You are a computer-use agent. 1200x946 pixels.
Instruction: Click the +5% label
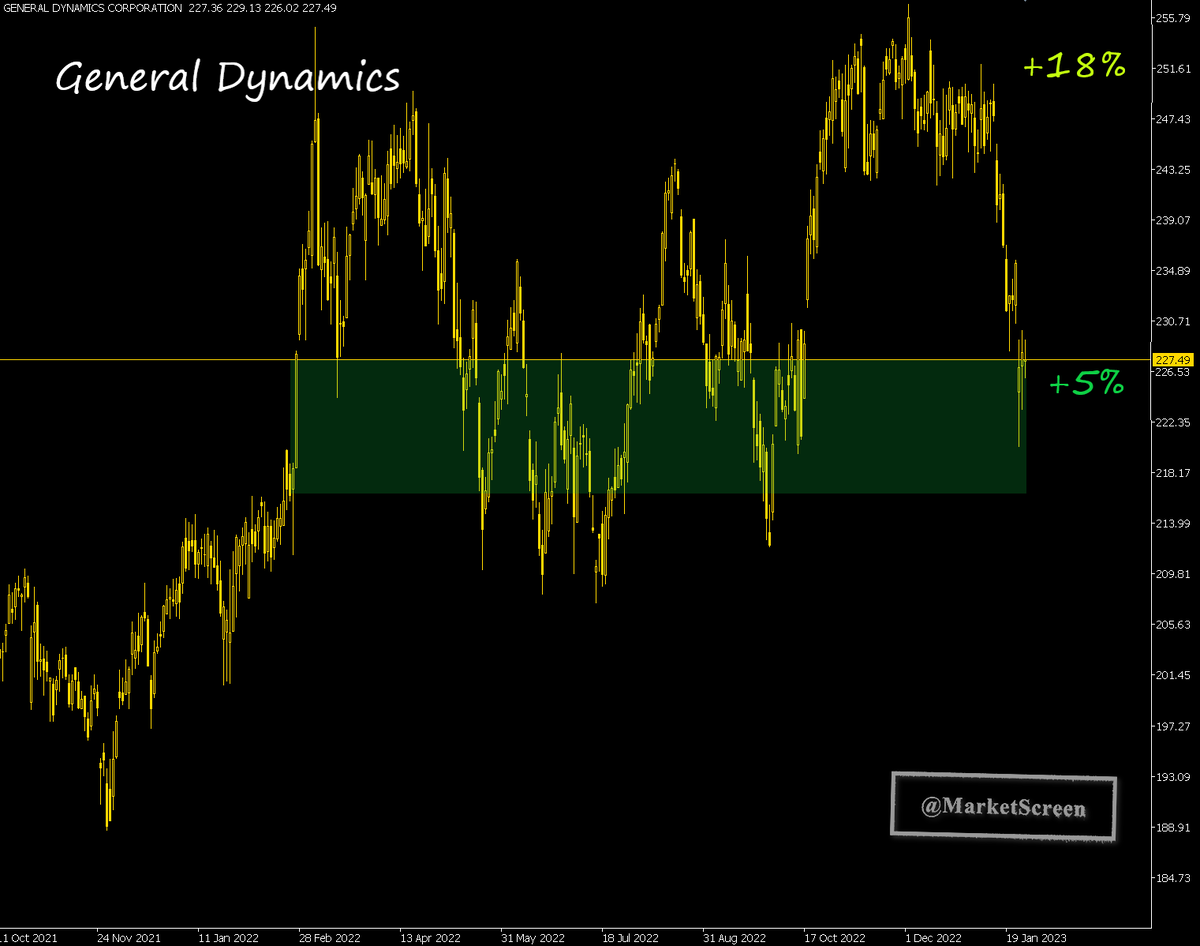tap(1086, 383)
